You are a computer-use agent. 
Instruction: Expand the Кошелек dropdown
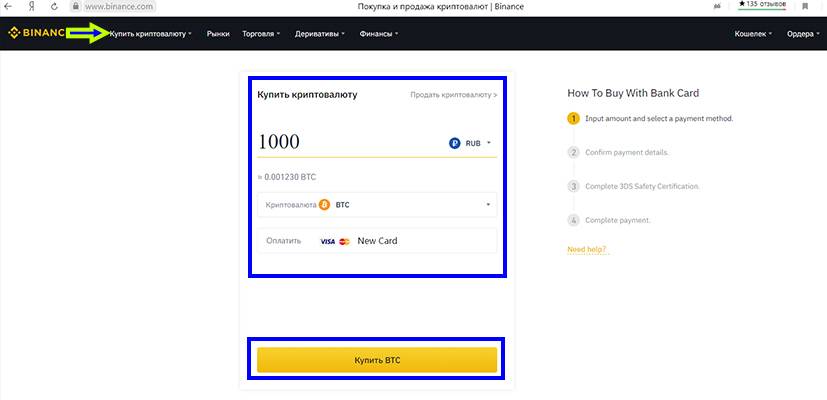[x=755, y=34]
